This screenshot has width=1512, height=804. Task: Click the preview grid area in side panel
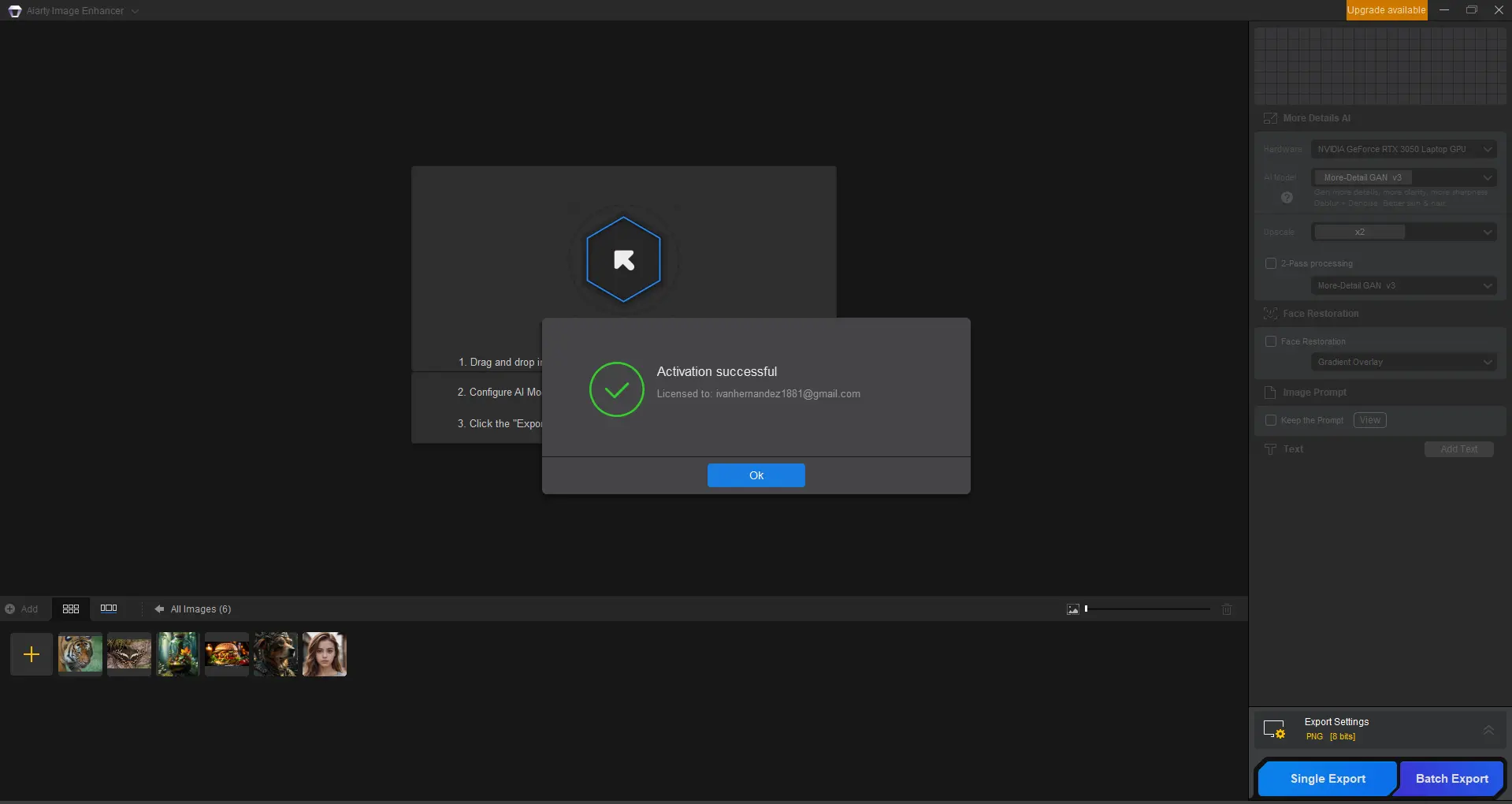(1380, 66)
